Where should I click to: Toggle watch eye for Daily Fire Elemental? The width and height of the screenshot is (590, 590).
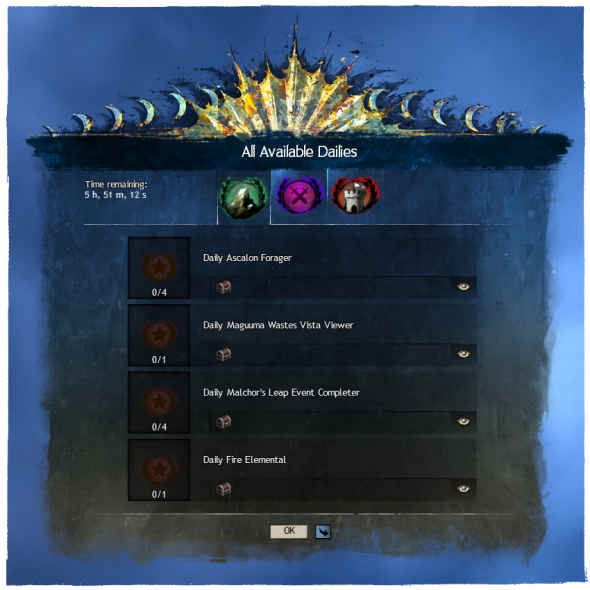464,488
